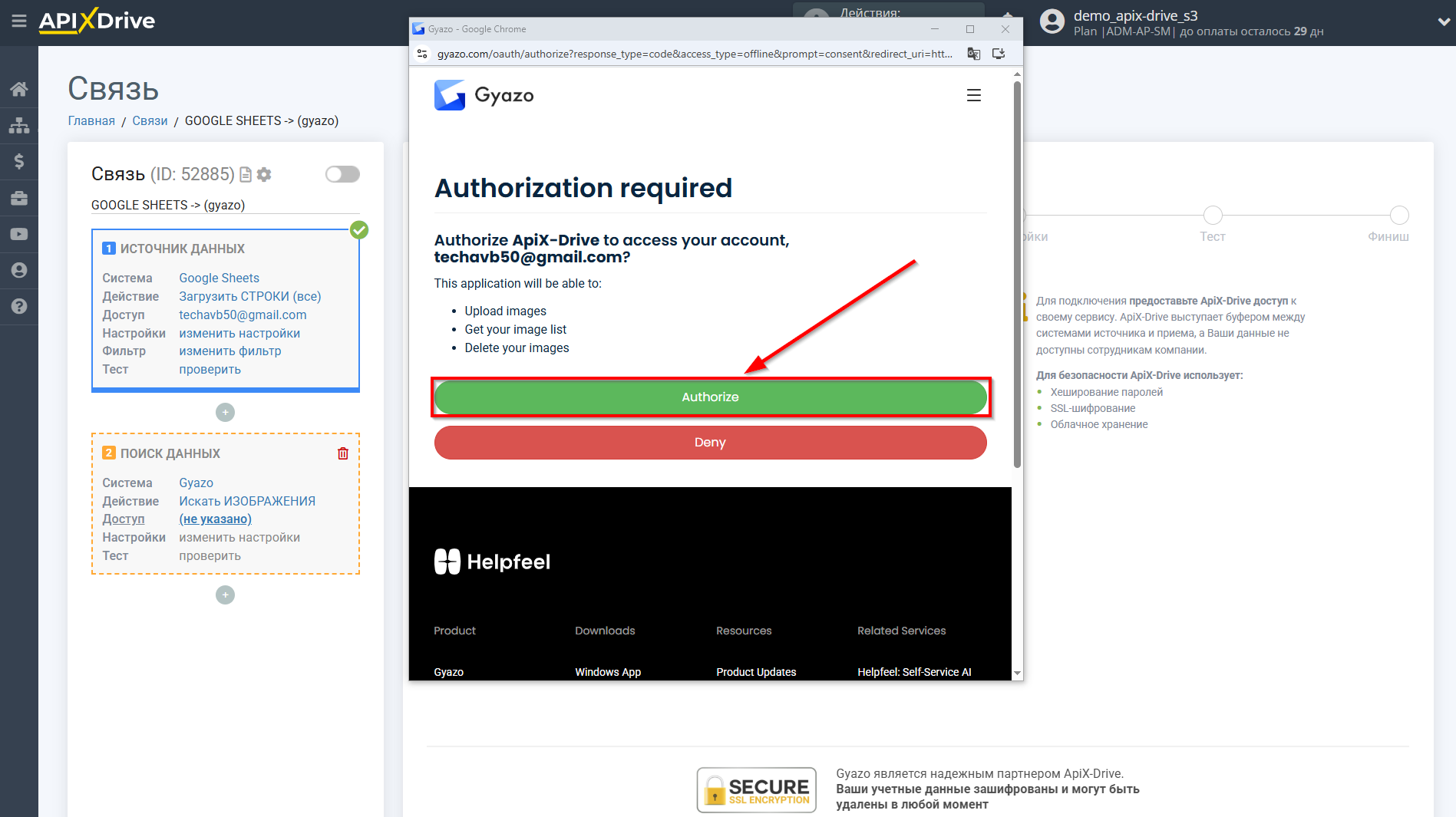The image size is (1456, 817).
Task: Open the Gyazo page hamburger menu
Action: 973,94
